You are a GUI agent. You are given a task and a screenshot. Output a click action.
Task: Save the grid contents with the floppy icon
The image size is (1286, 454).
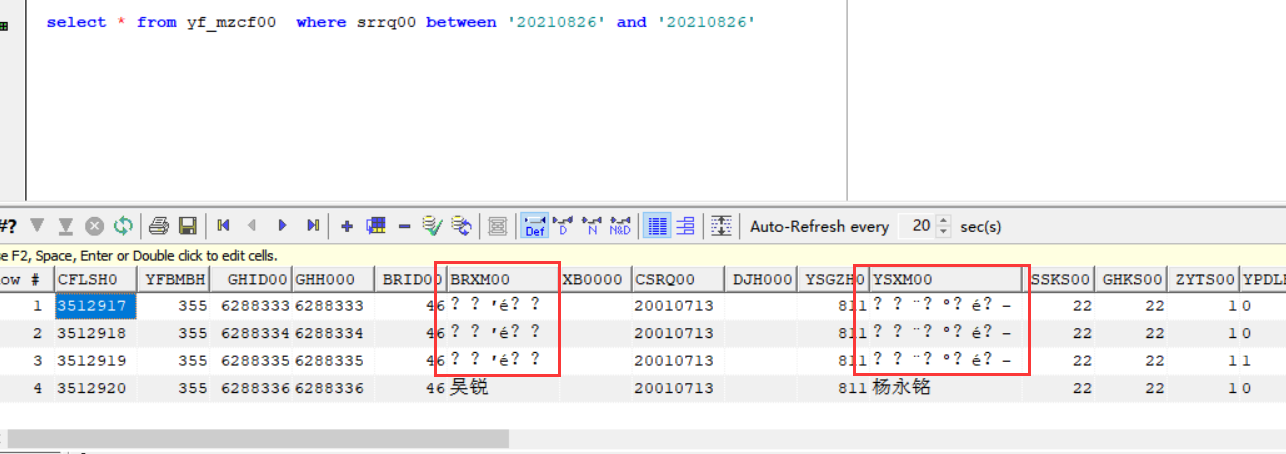[x=187, y=225]
